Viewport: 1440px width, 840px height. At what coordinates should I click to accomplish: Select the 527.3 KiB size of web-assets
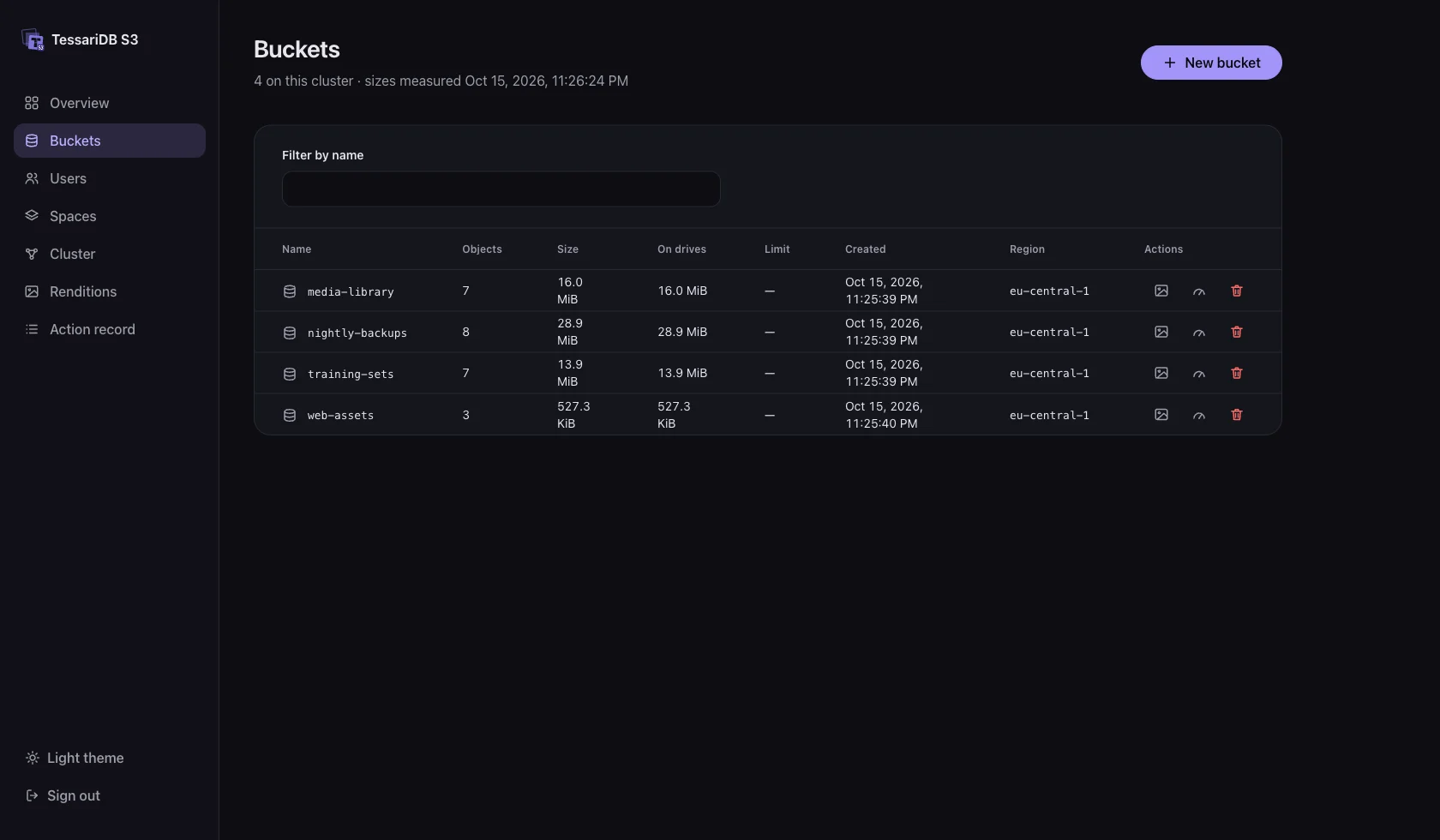point(573,415)
